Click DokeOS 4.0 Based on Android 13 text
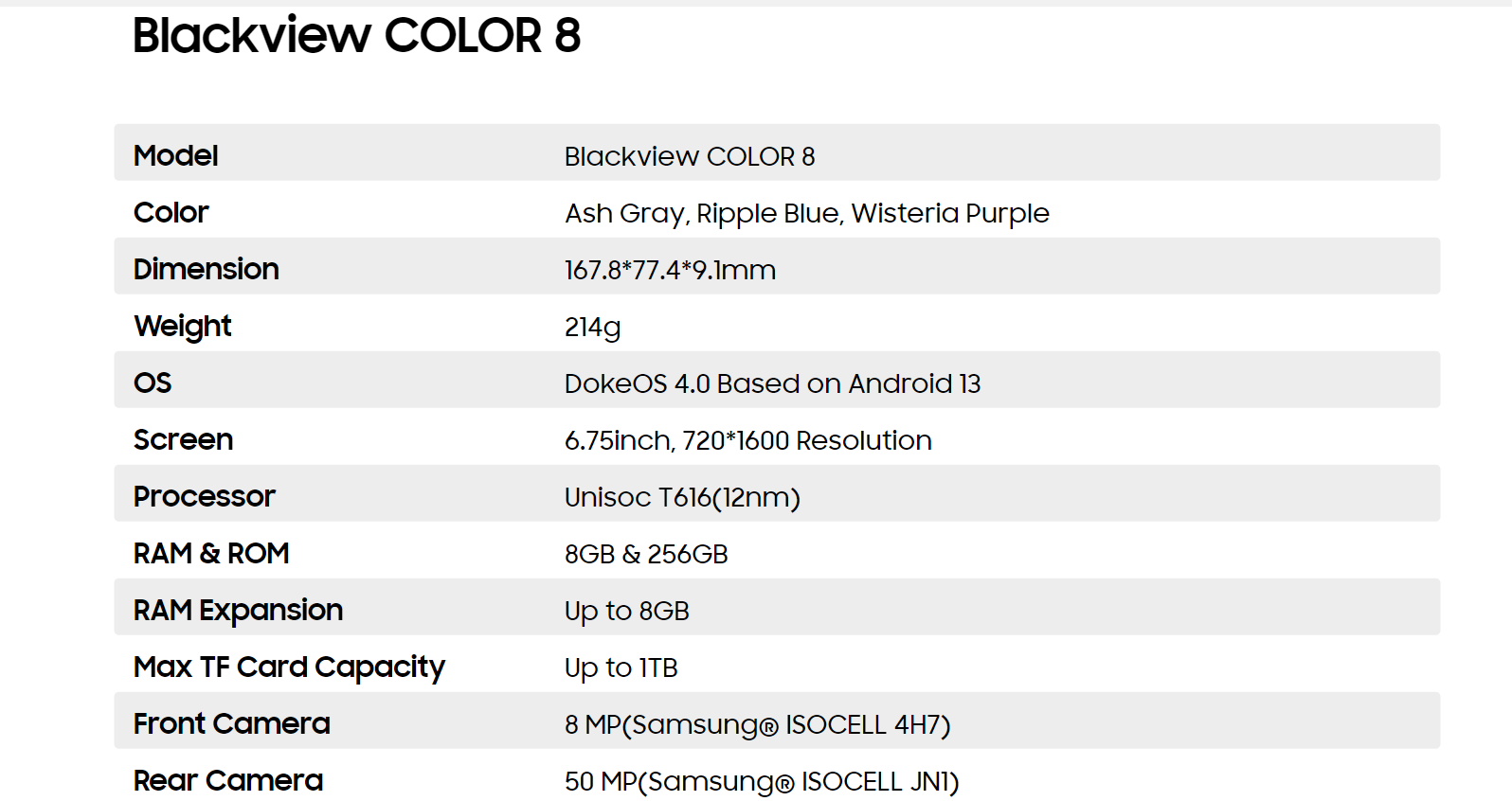This screenshot has height=801, width=1512. tap(772, 383)
